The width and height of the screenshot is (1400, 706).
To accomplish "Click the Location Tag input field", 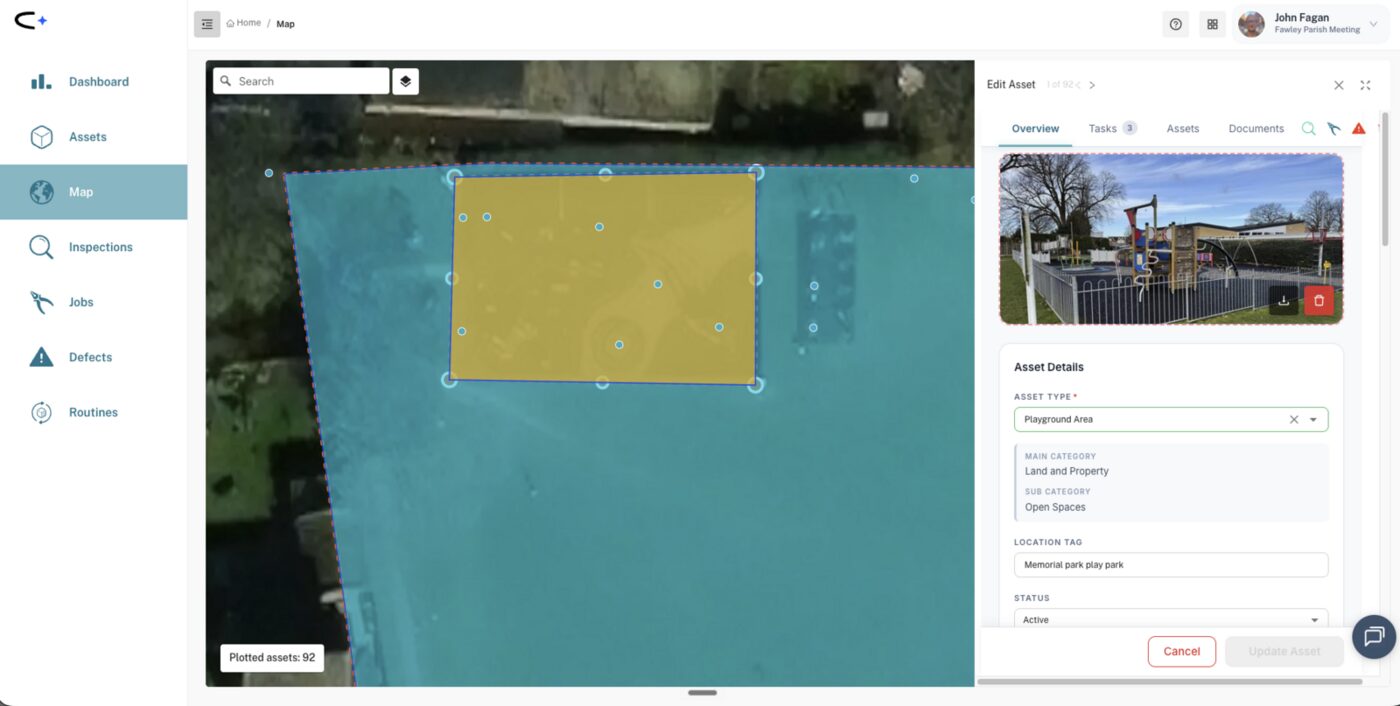I will [1171, 565].
